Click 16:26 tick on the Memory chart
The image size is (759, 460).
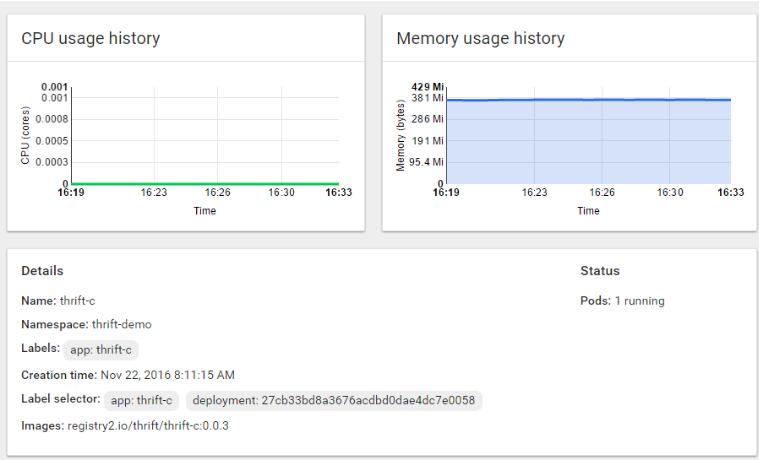coord(601,194)
